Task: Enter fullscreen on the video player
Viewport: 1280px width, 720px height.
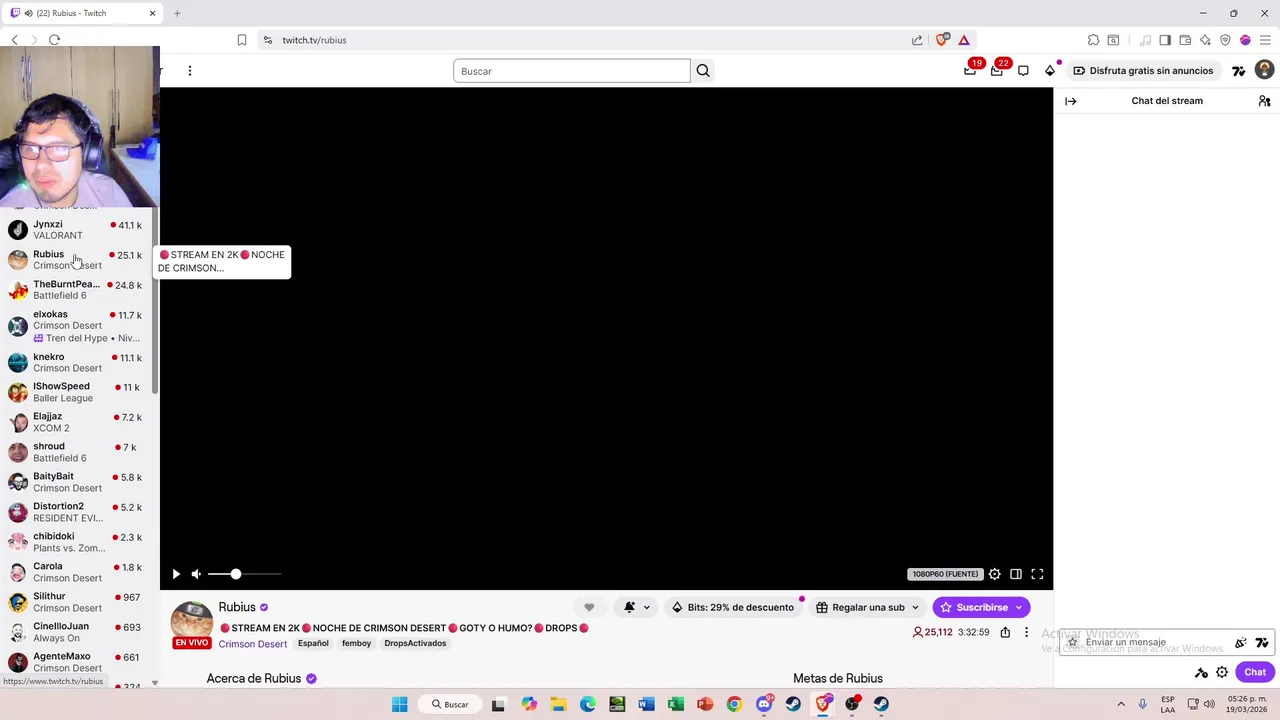Action: coord(1037,574)
